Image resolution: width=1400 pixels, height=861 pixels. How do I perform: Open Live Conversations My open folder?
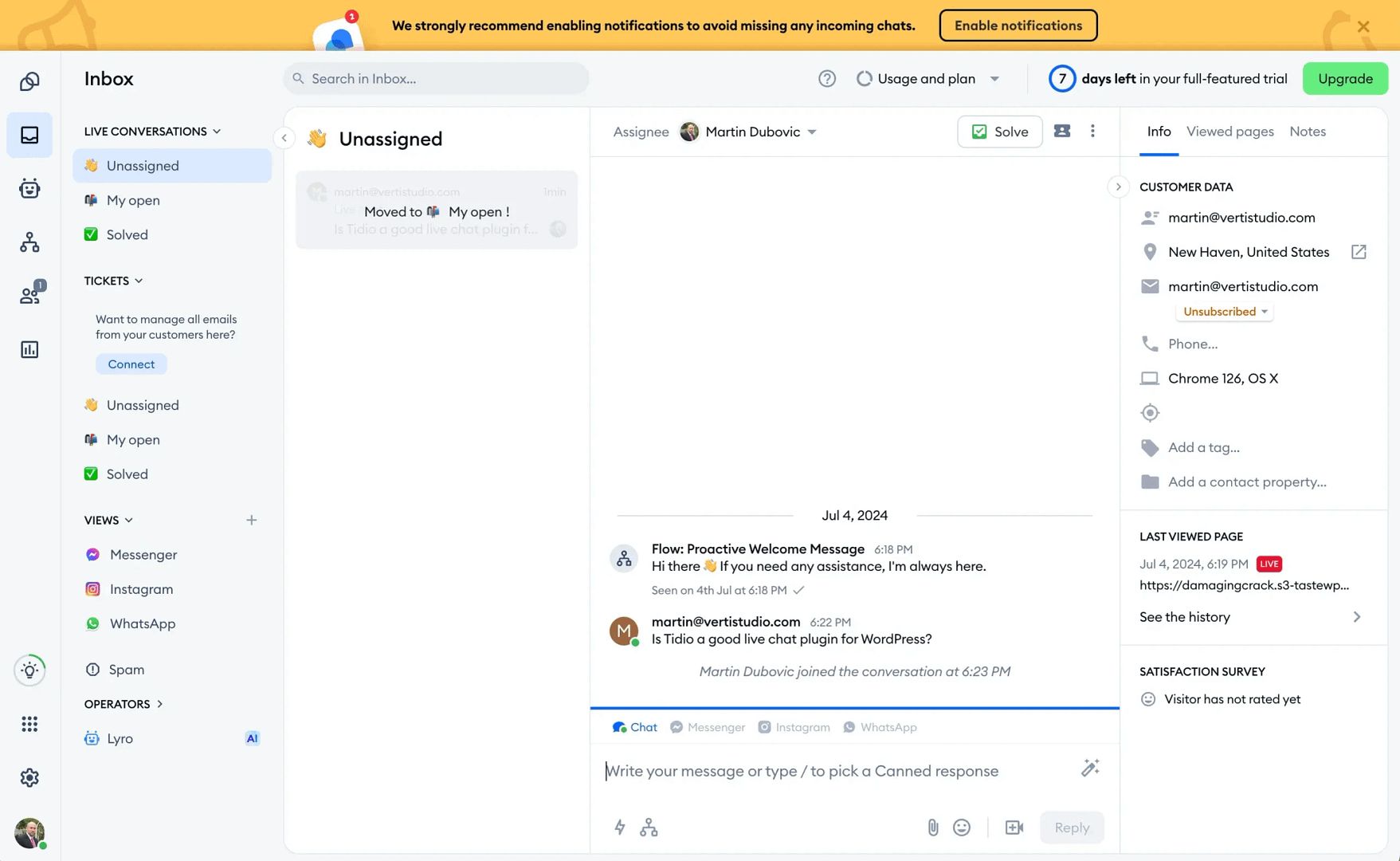pyautogui.click(x=172, y=200)
